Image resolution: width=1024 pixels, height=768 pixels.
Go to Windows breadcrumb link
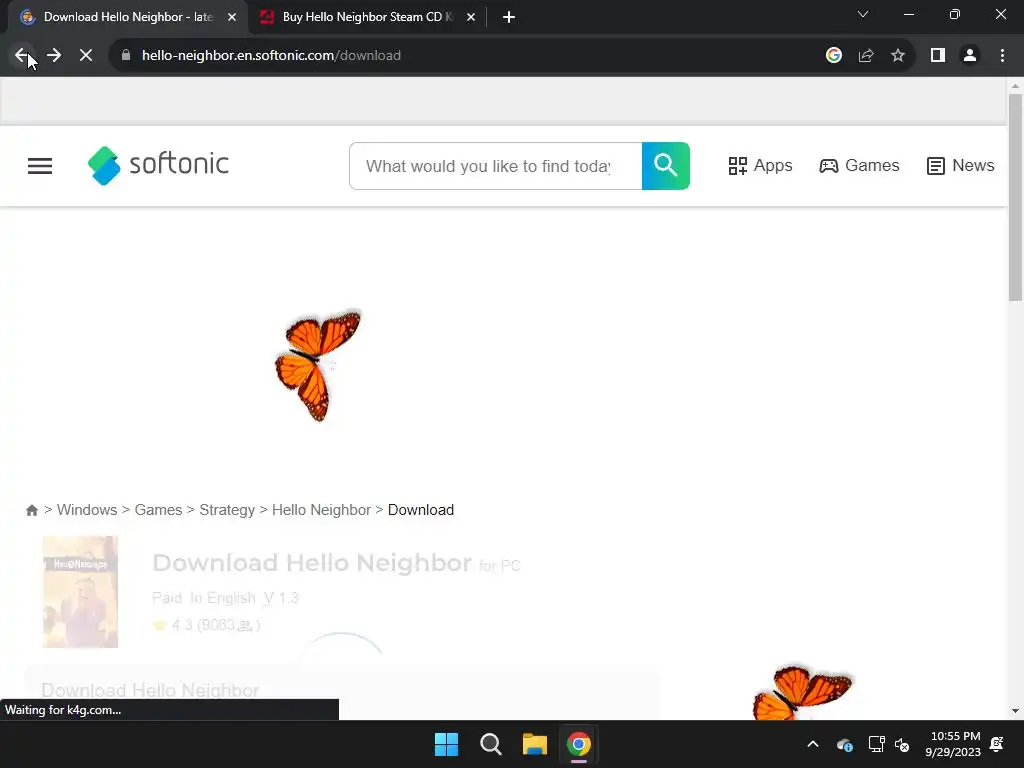point(87,510)
